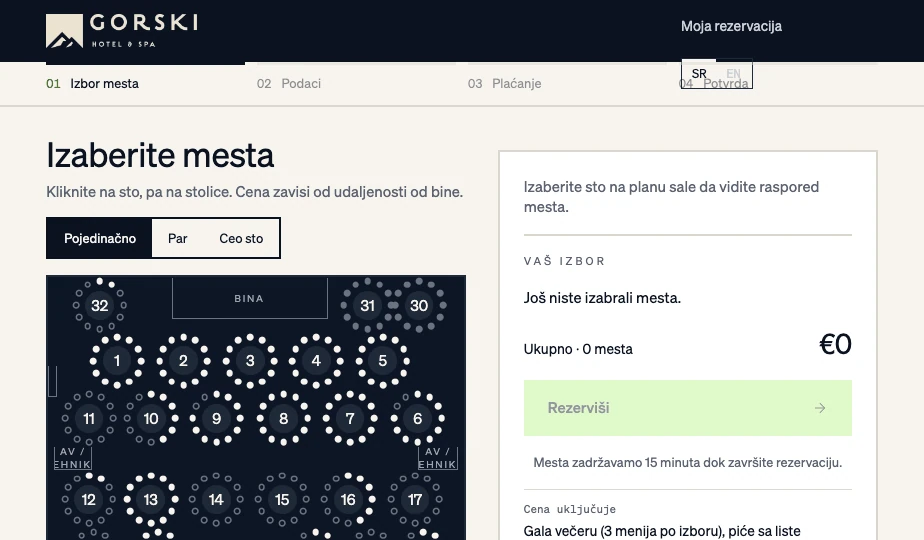This screenshot has width=924, height=540.
Task: Switch language to EN
Action: pyautogui.click(x=733, y=74)
